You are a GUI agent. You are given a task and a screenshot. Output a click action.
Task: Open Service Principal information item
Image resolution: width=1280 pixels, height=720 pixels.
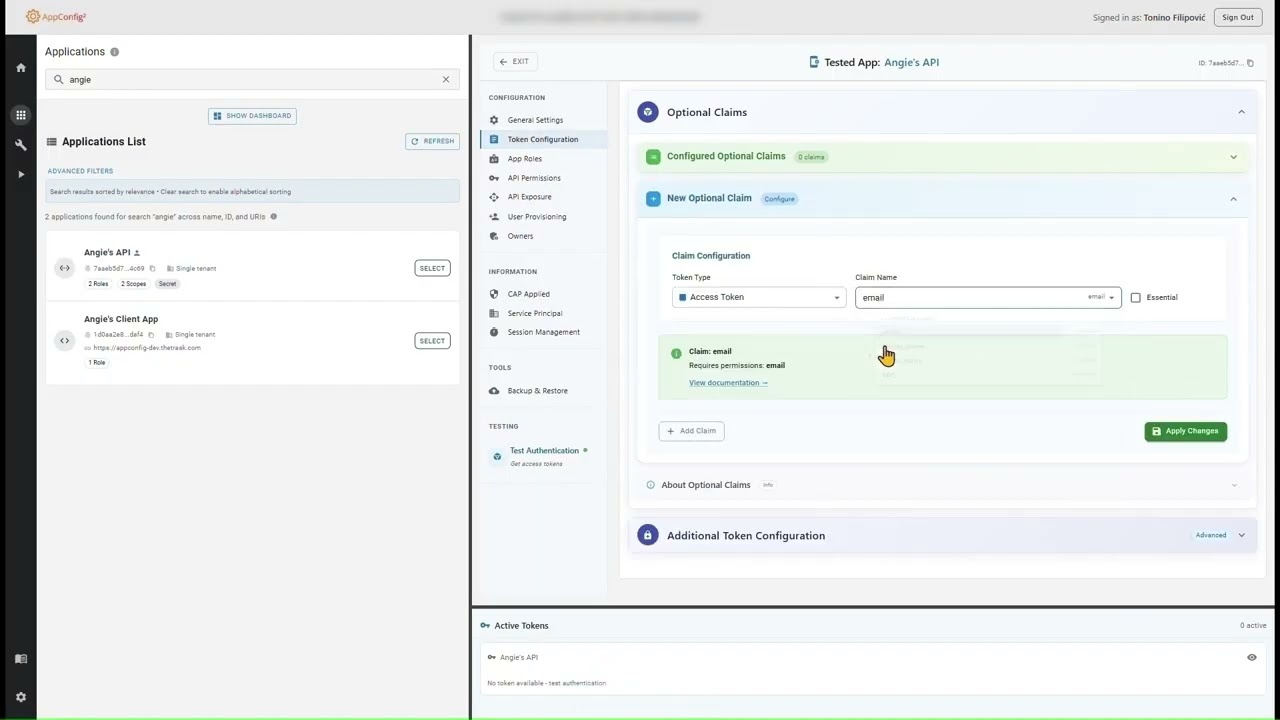[x=534, y=313]
